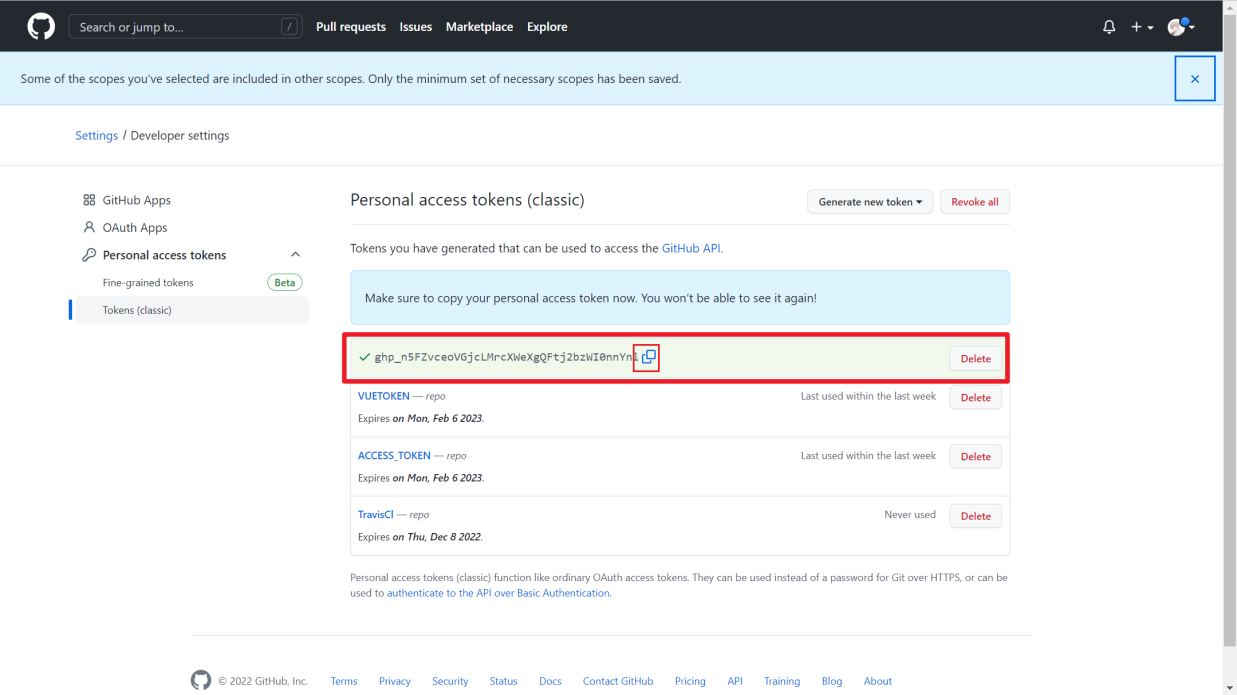
Task: Open the VUETOKEN token details
Action: pos(384,396)
